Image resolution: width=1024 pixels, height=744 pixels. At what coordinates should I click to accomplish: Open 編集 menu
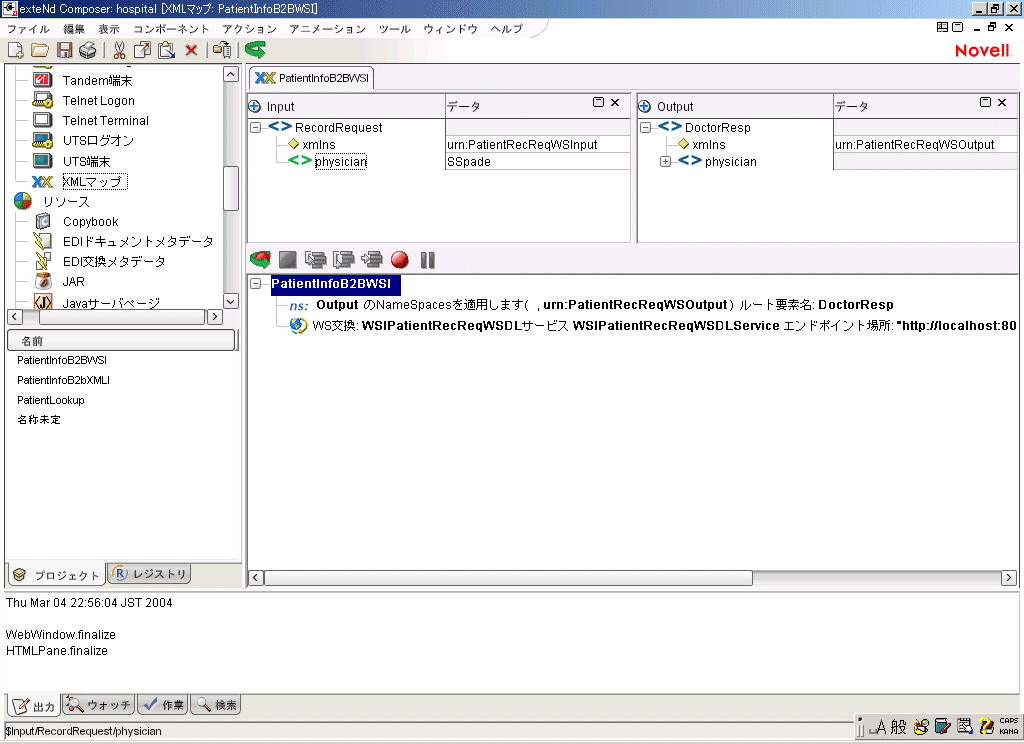[74, 29]
